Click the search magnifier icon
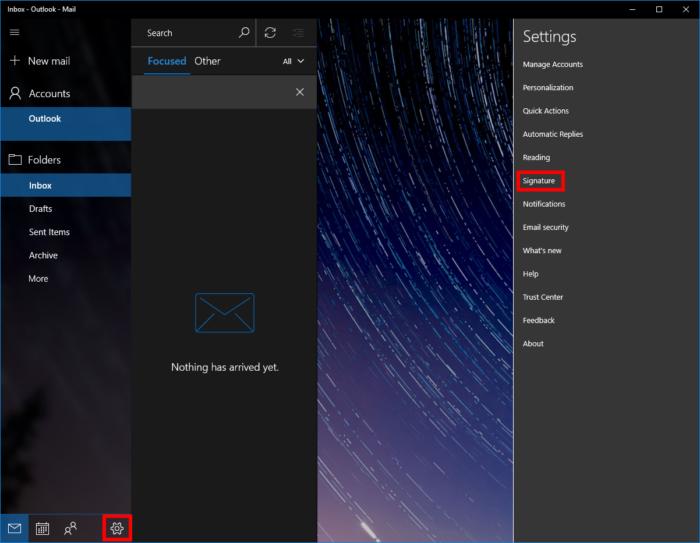The width and height of the screenshot is (700, 543). point(244,32)
